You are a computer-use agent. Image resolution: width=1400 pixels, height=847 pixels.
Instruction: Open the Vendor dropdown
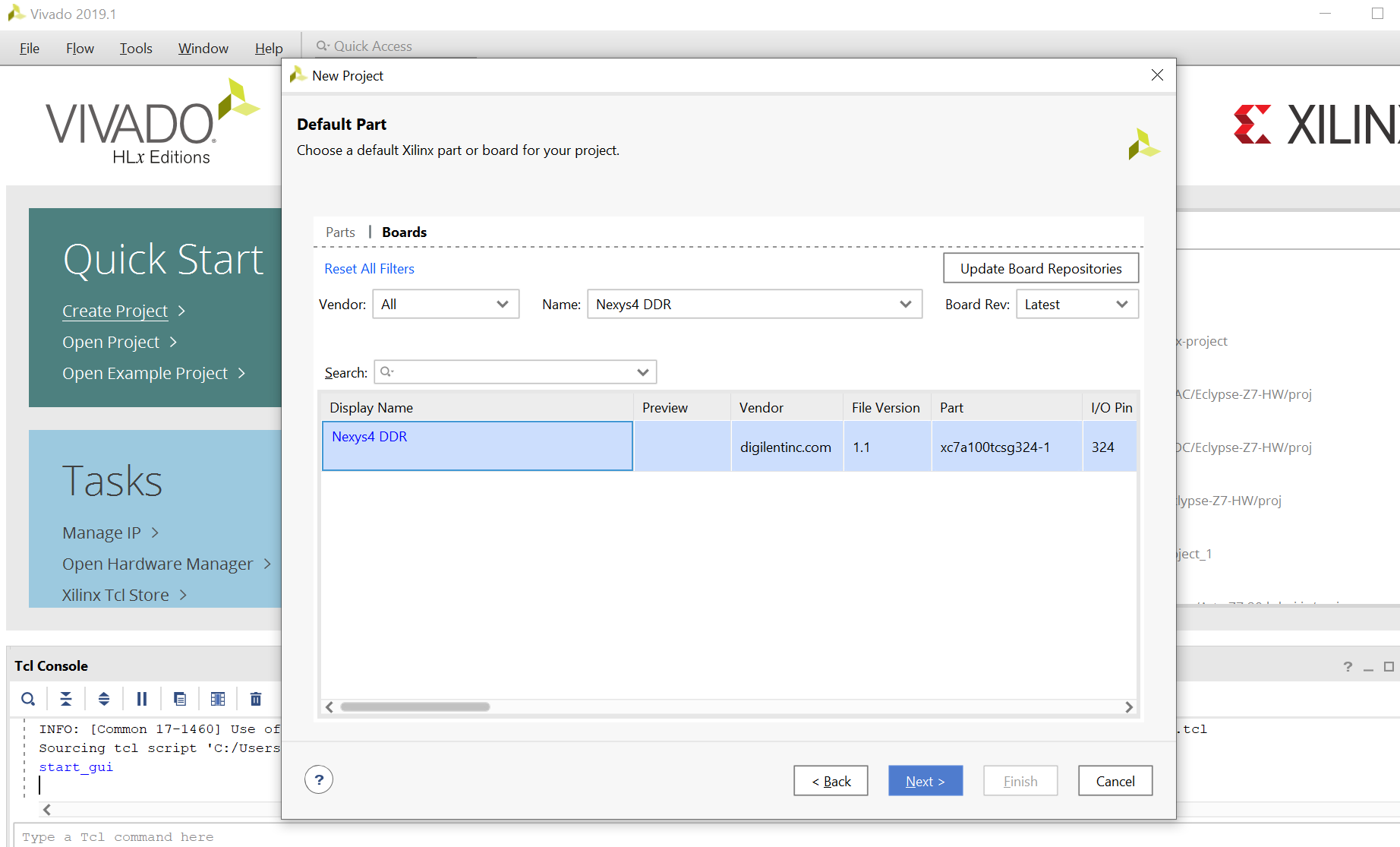click(x=446, y=304)
